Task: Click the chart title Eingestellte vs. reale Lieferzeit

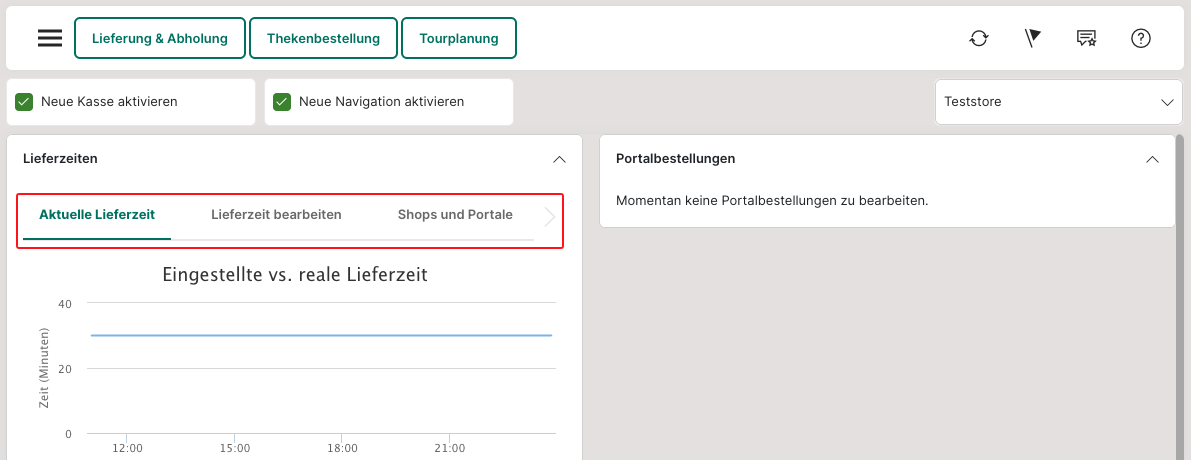Action: point(295,275)
